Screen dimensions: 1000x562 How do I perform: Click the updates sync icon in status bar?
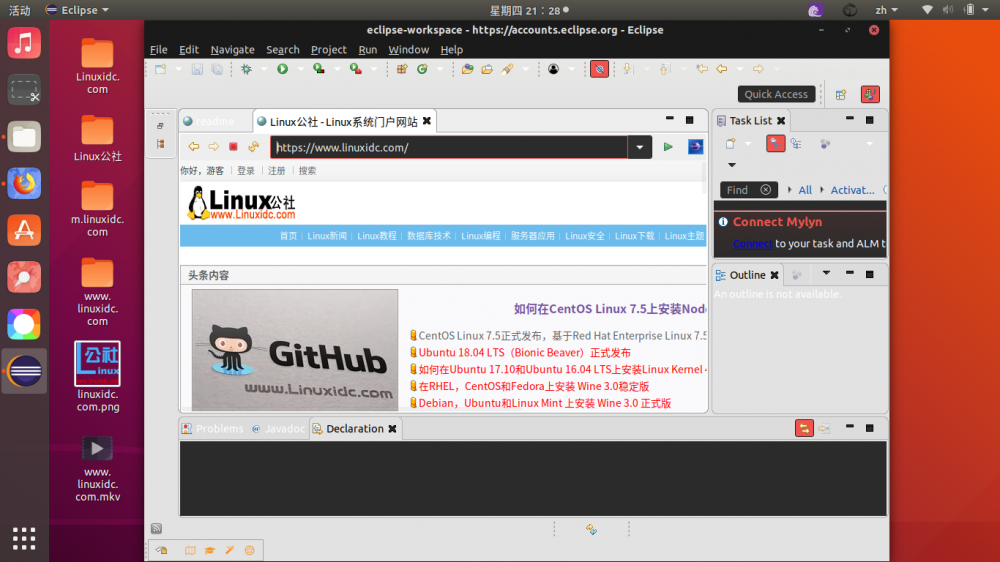click(591, 529)
